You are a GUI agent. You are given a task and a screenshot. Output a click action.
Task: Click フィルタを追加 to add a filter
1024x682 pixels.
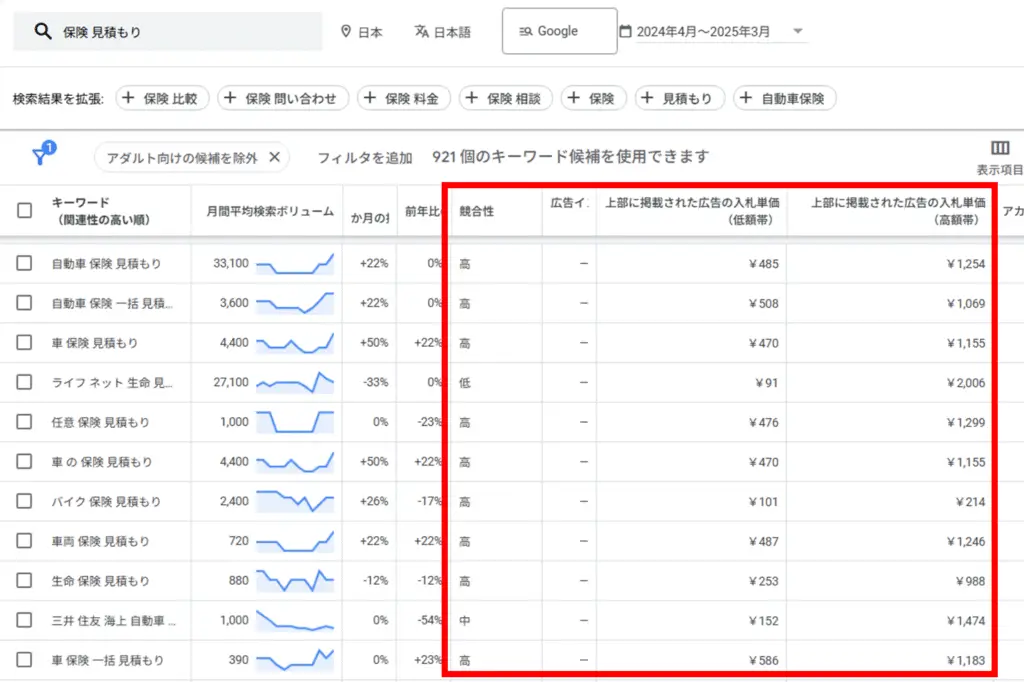pyautogui.click(x=364, y=157)
